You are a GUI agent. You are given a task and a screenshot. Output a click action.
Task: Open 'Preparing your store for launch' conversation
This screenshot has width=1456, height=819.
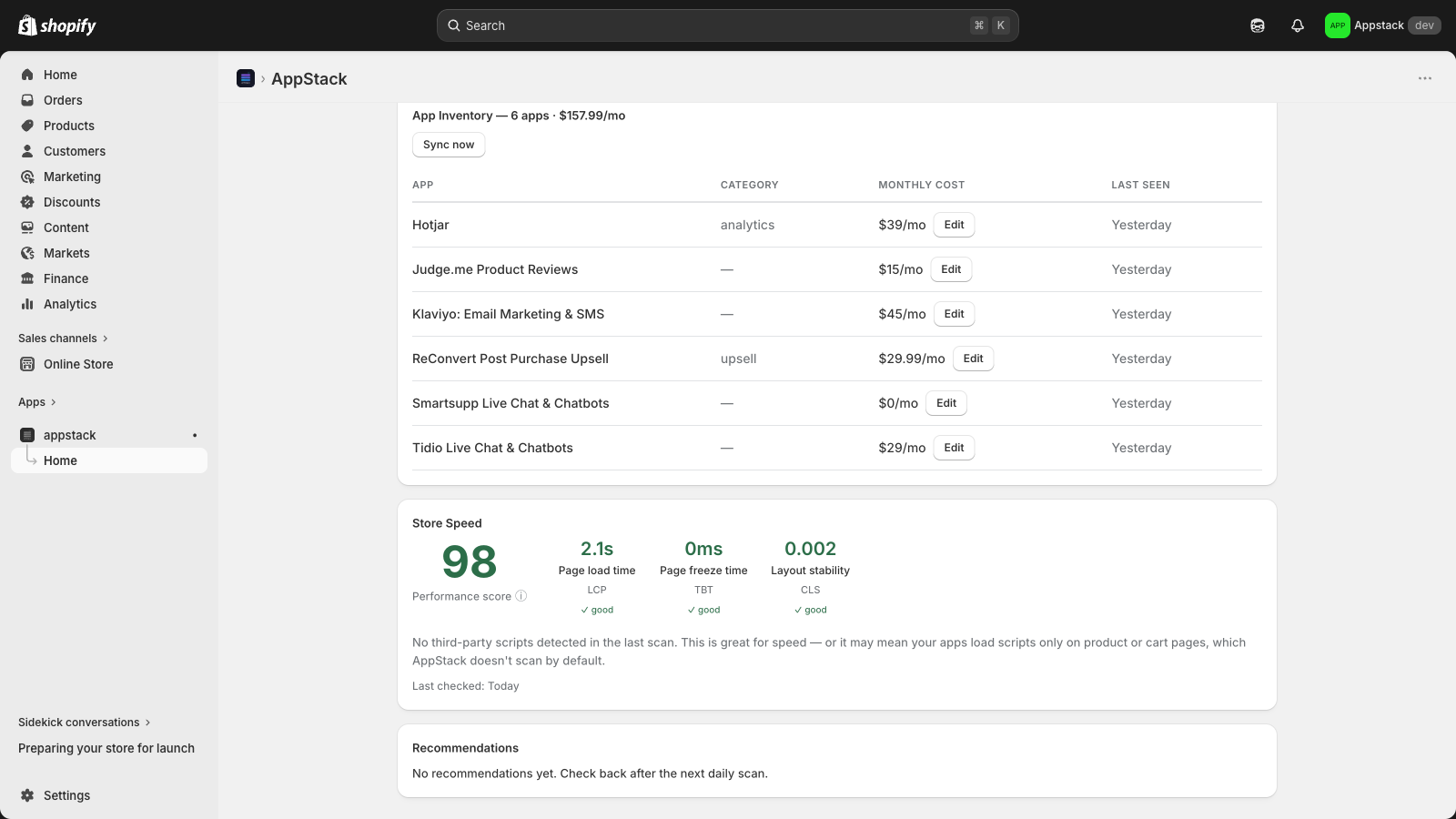(106, 748)
